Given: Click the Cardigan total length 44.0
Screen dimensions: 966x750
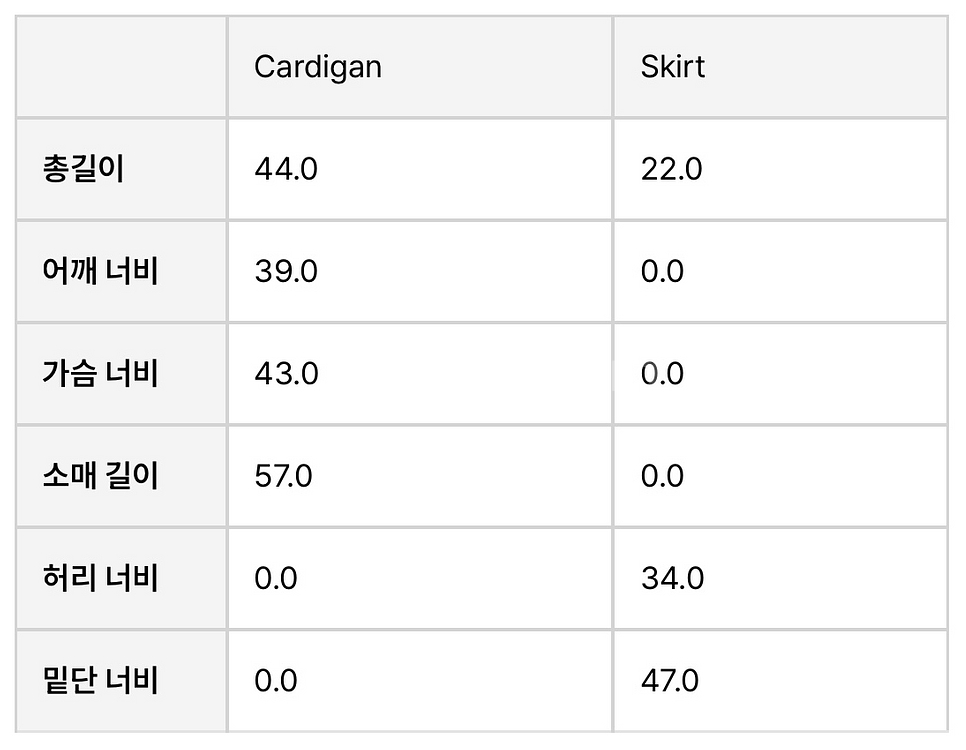Looking at the screenshot, I should pyautogui.click(x=286, y=169).
